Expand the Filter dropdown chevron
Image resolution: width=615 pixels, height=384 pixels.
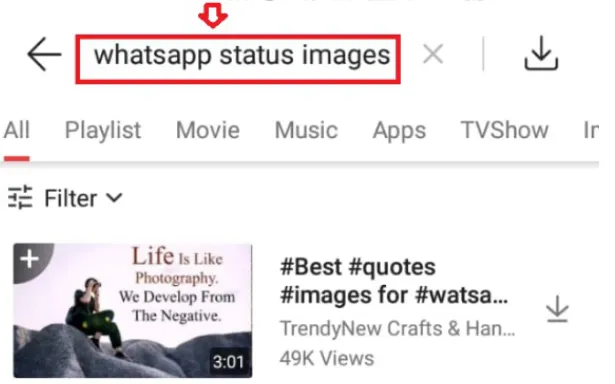pyautogui.click(x=114, y=197)
